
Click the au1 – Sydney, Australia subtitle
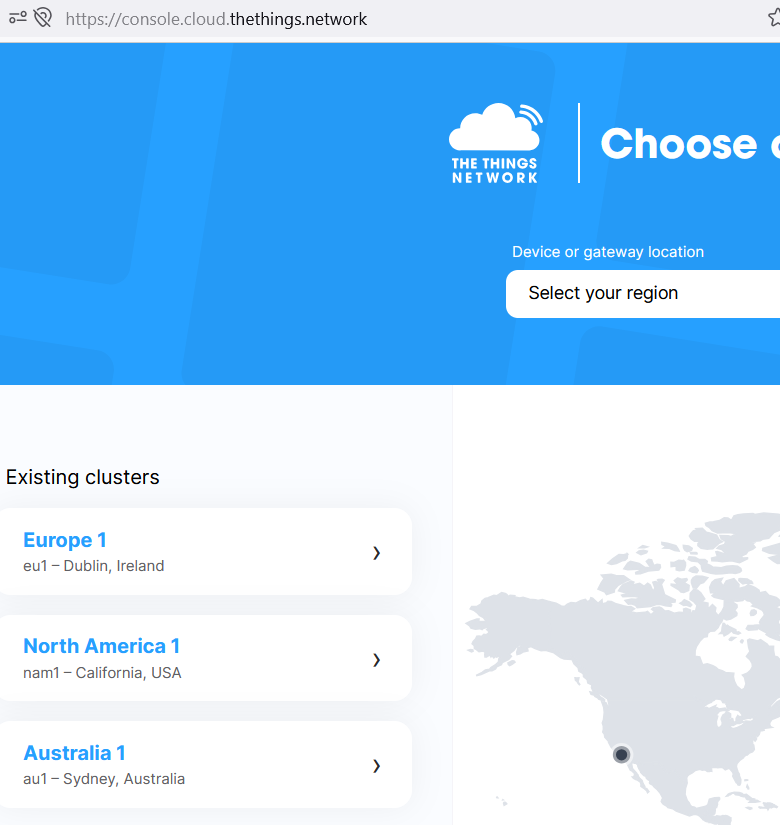[104, 779]
